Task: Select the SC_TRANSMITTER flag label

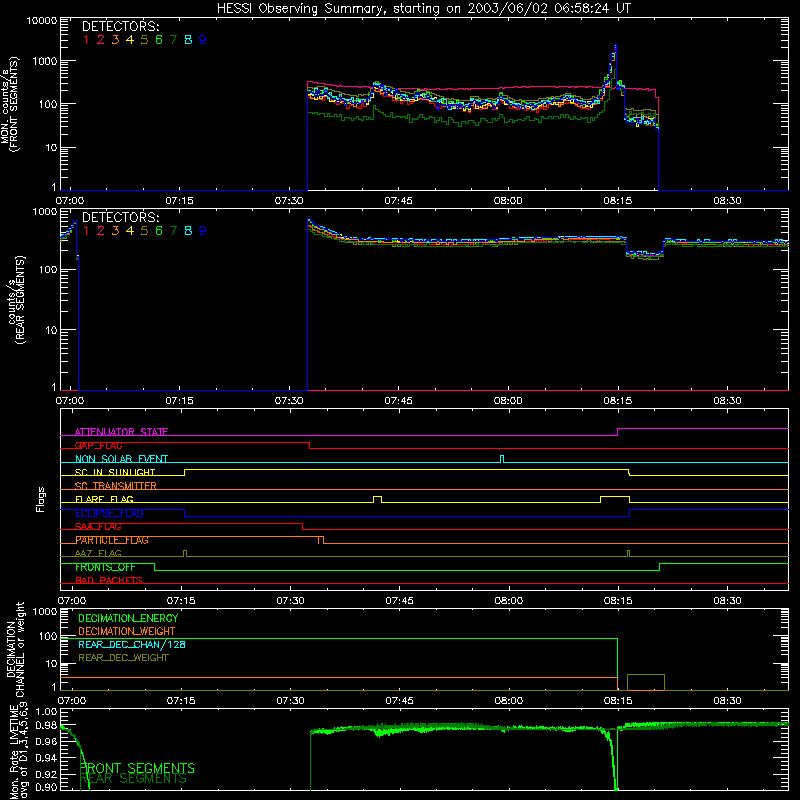Action: tap(116, 486)
